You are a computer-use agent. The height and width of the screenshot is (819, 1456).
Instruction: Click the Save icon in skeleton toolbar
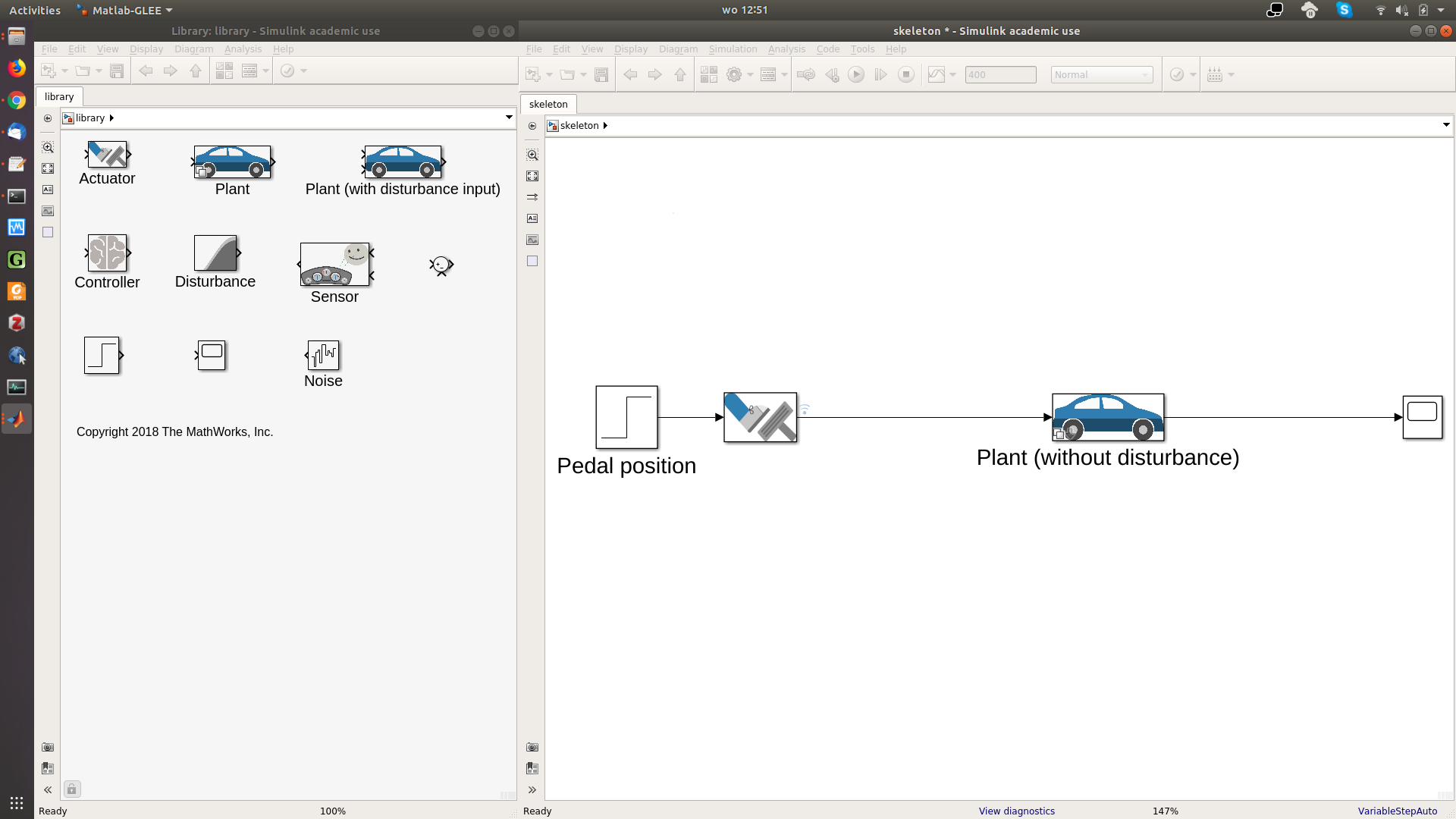[601, 74]
